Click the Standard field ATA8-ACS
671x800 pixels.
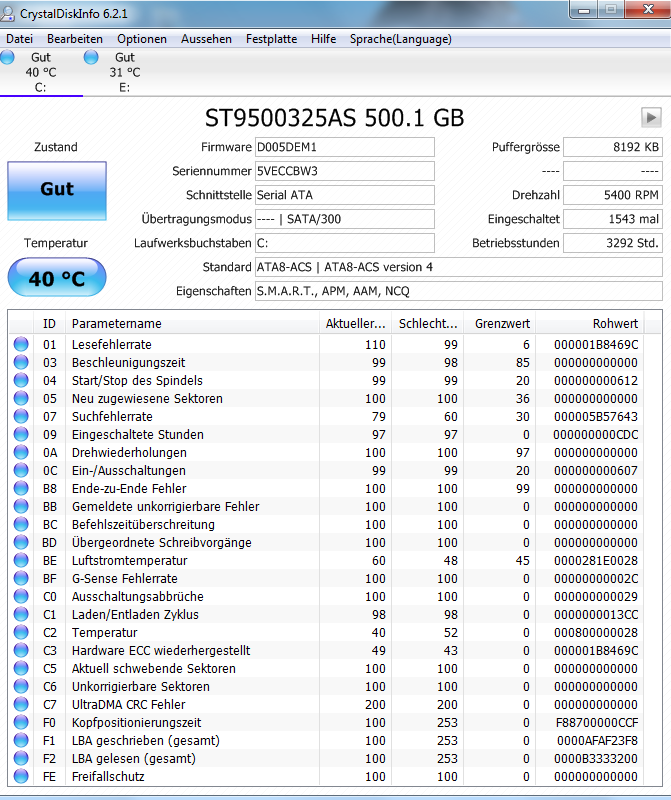pyautogui.click(x=458, y=267)
